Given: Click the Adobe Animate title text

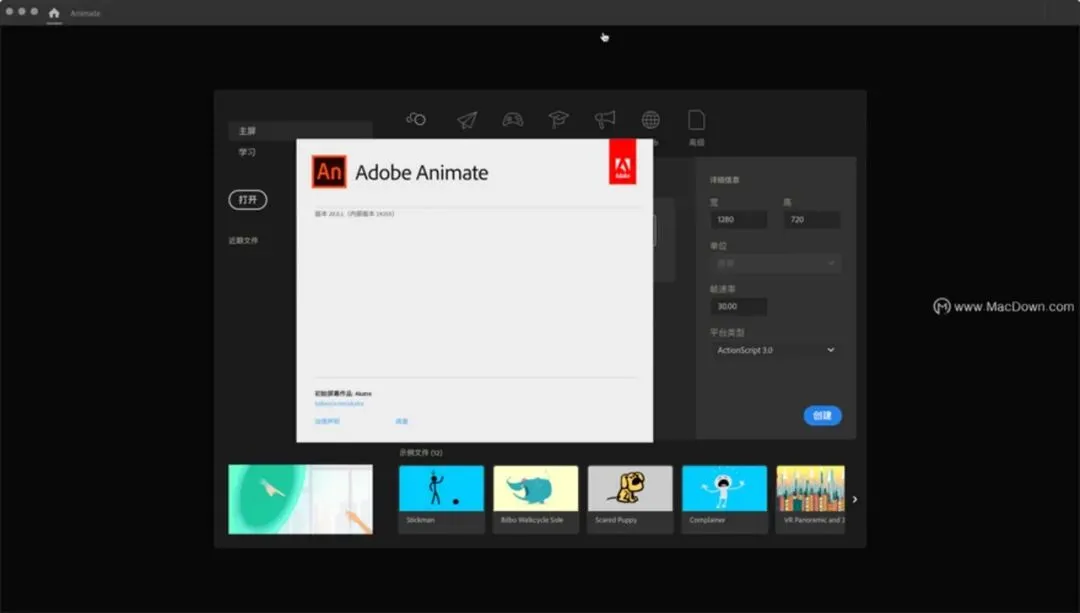Looking at the screenshot, I should point(422,172).
